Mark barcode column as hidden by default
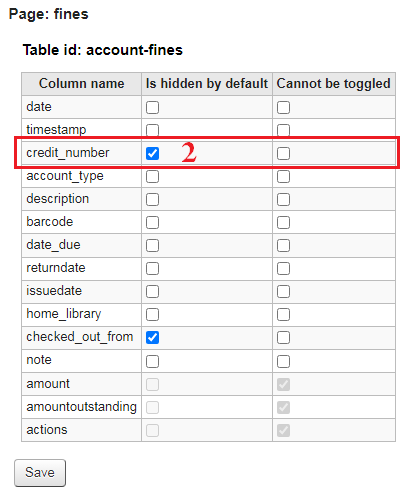Viewport: 415px width, 493px height. click(x=152, y=222)
